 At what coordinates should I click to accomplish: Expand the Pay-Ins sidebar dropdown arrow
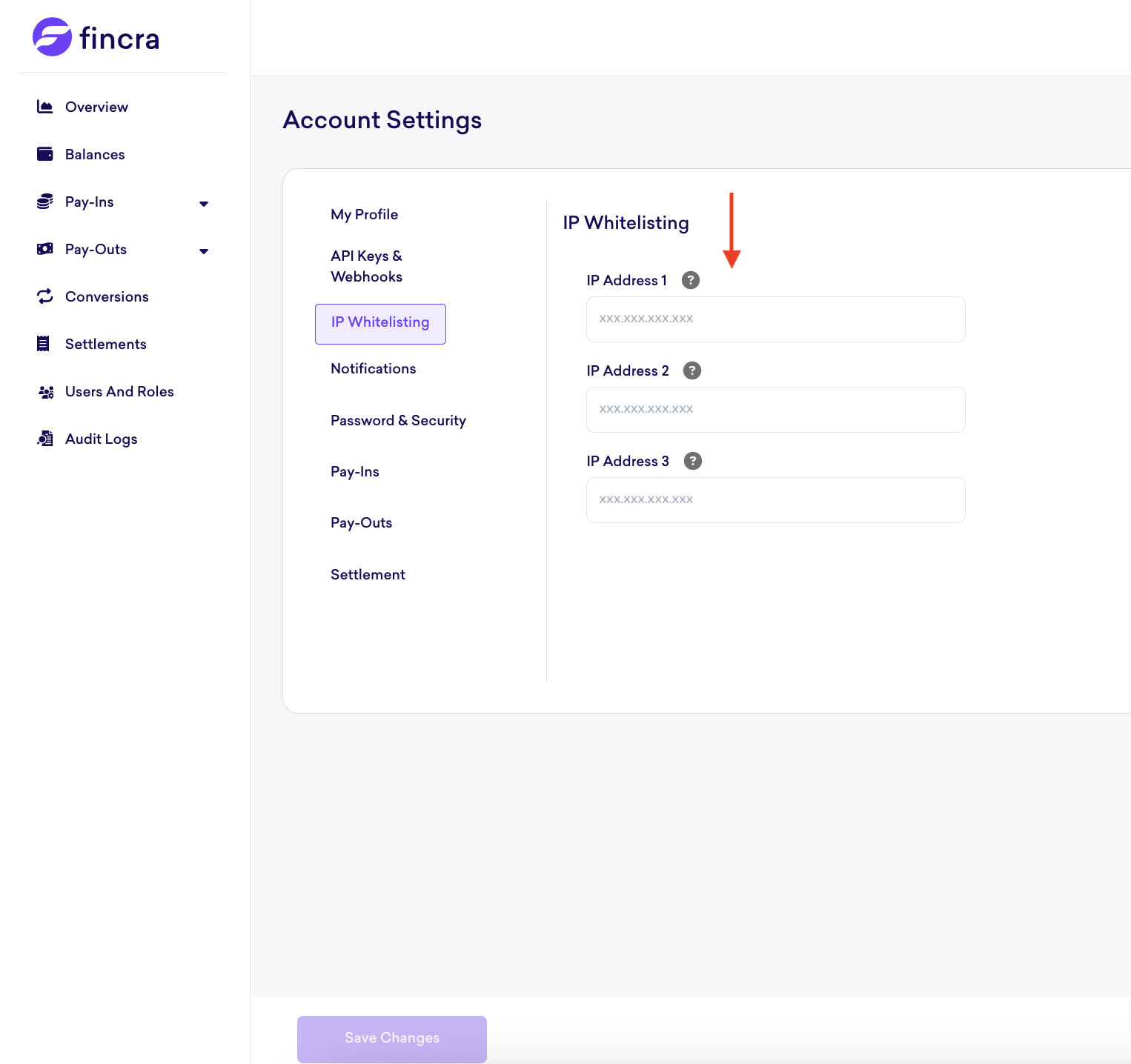204,204
